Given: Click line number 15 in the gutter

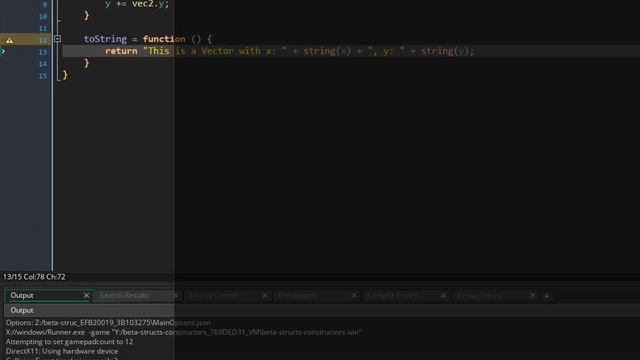Looking at the screenshot, I should click(43, 76).
